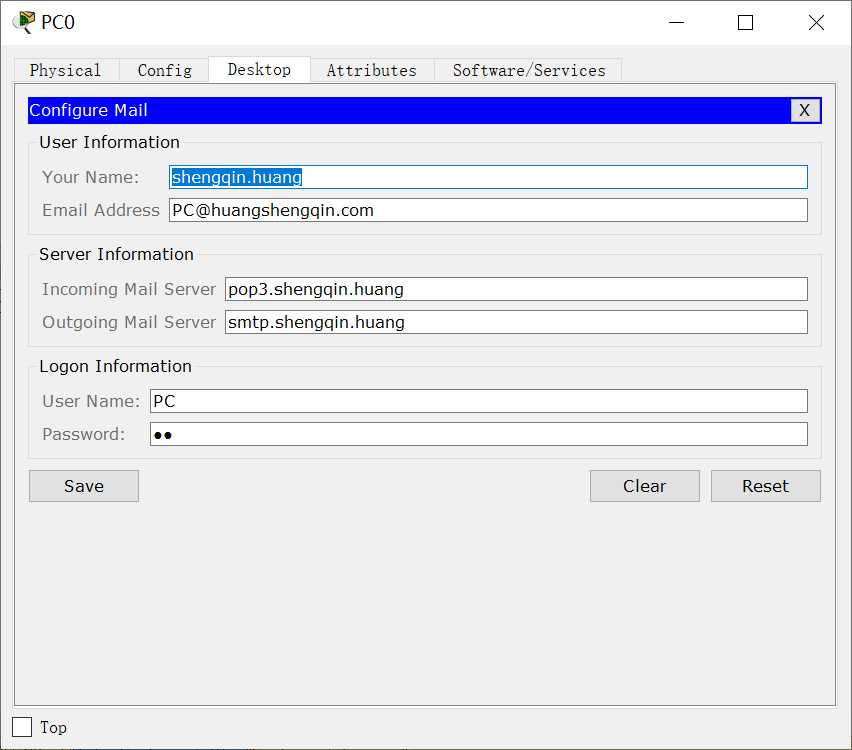This screenshot has width=852, height=750.
Task: Focus the Incoming Mail Server field
Action: pos(516,289)
